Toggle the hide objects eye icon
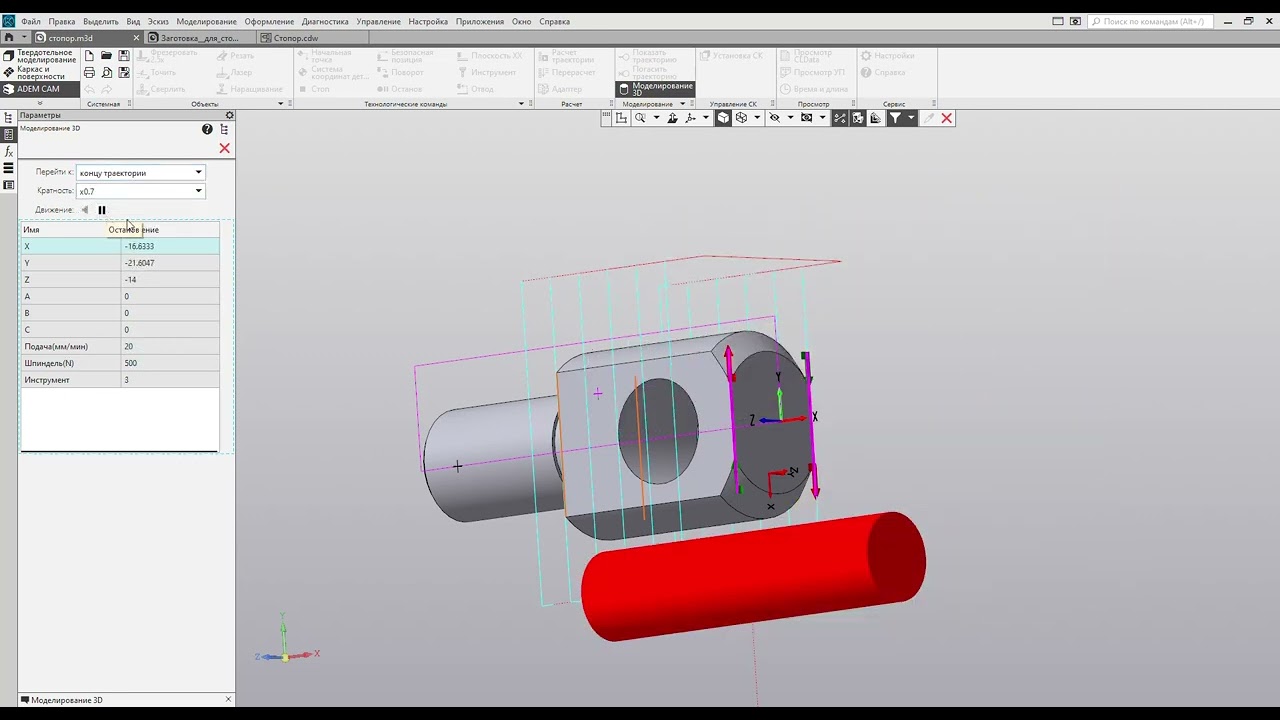 (774, 118)
